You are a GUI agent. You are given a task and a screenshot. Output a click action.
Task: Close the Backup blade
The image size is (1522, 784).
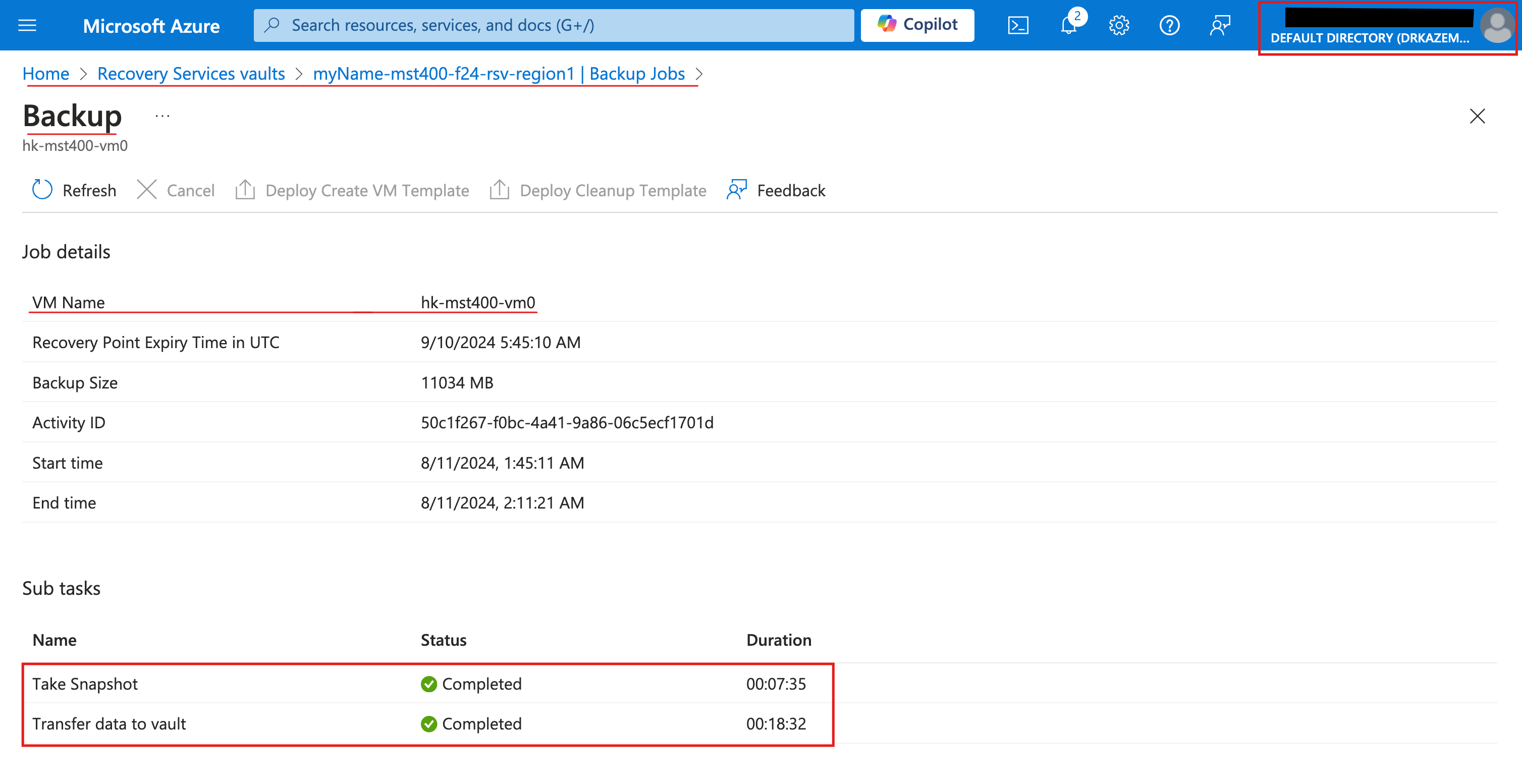point(1477,116)
